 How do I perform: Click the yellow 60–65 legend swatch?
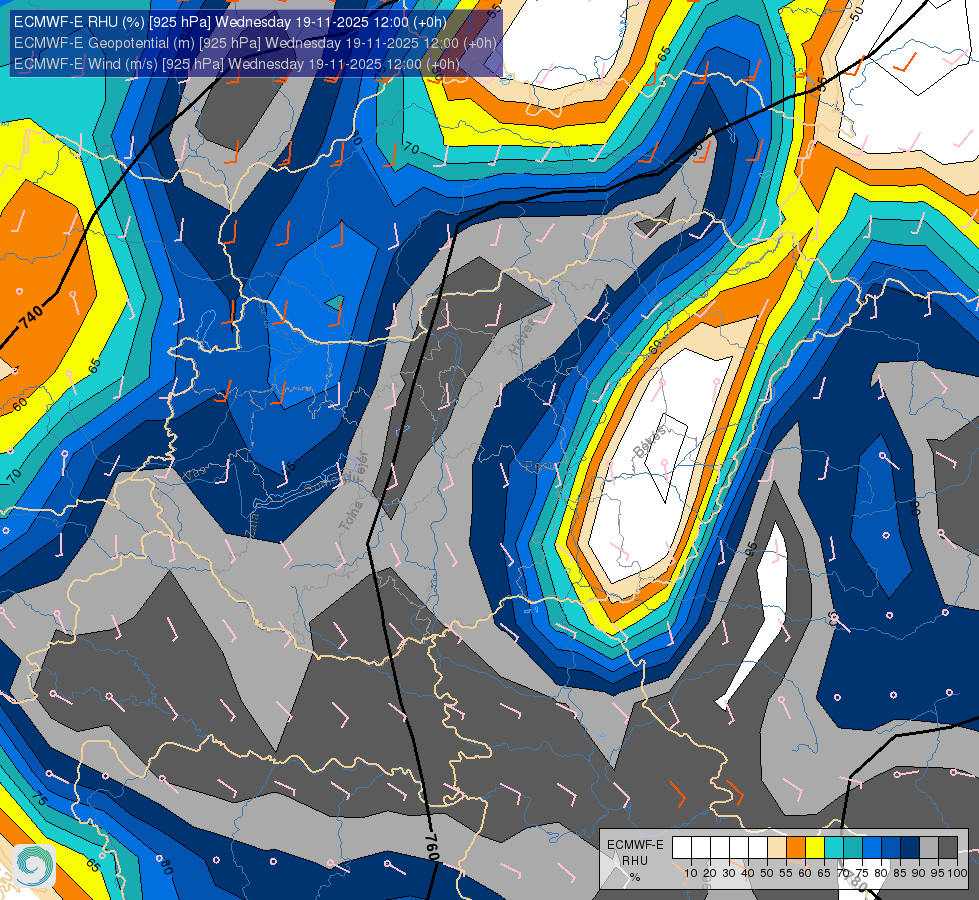click(x=815, y=848)
